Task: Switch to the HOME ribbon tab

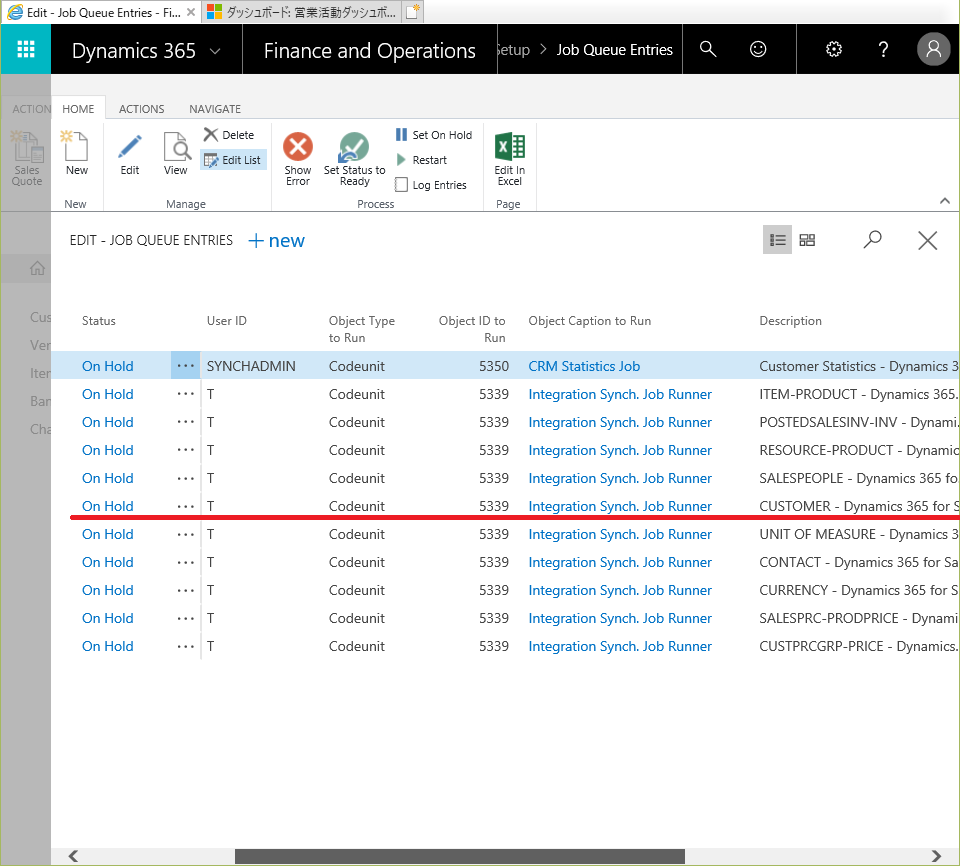Action: (x=78, y=108)
